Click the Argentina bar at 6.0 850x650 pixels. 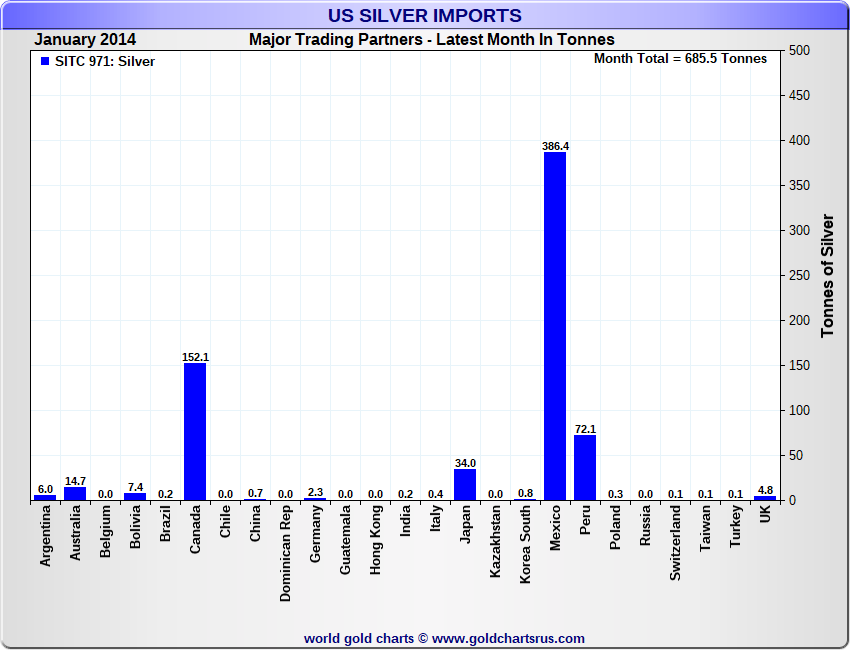[x=45, y=497]
